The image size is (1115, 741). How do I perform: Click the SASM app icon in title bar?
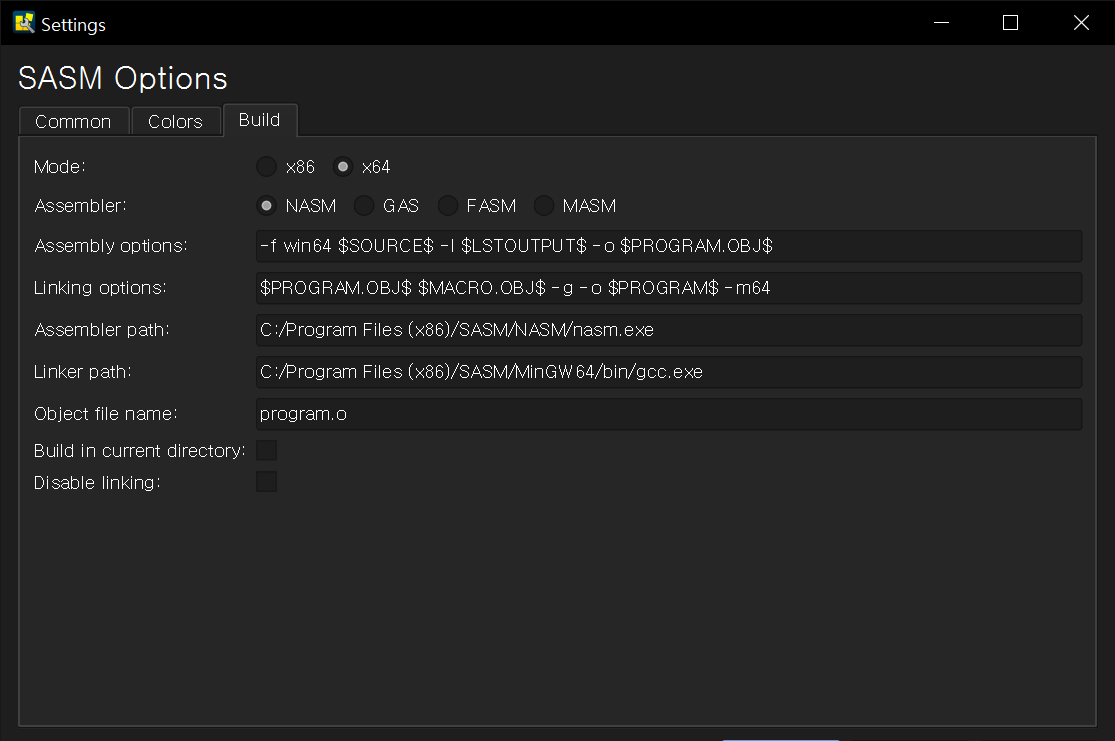pyautogui.click(x=24, y=23)
